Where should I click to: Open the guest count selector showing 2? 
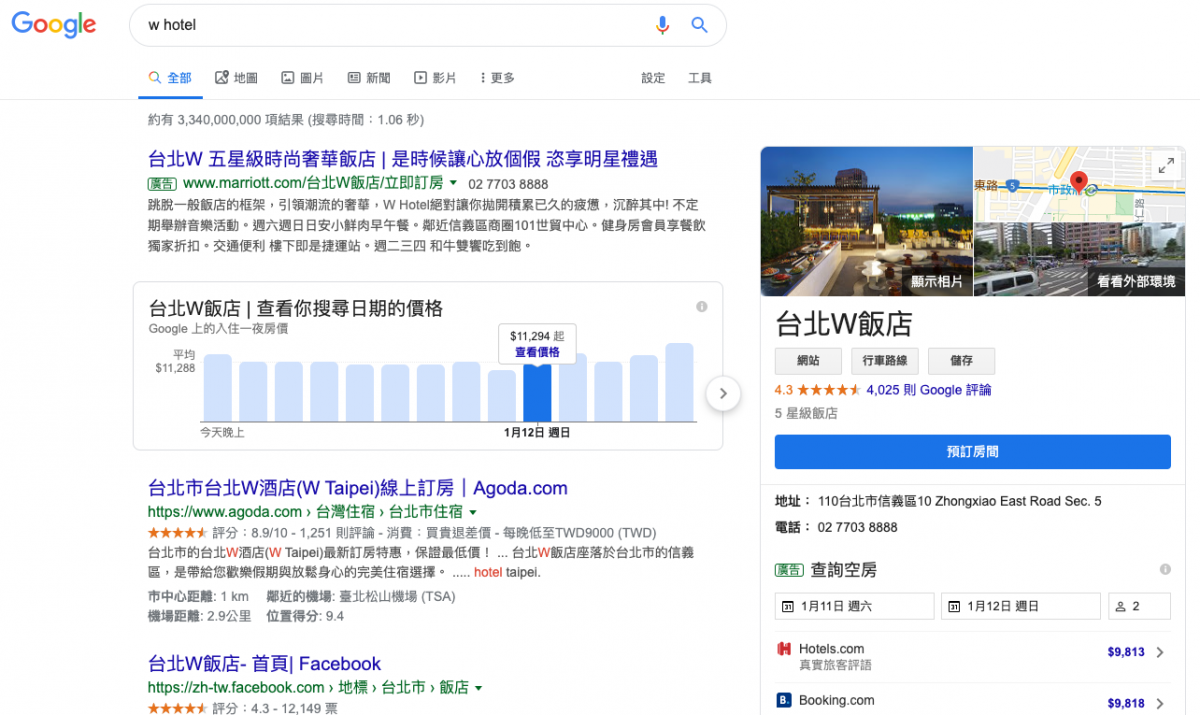point(1139,606)
